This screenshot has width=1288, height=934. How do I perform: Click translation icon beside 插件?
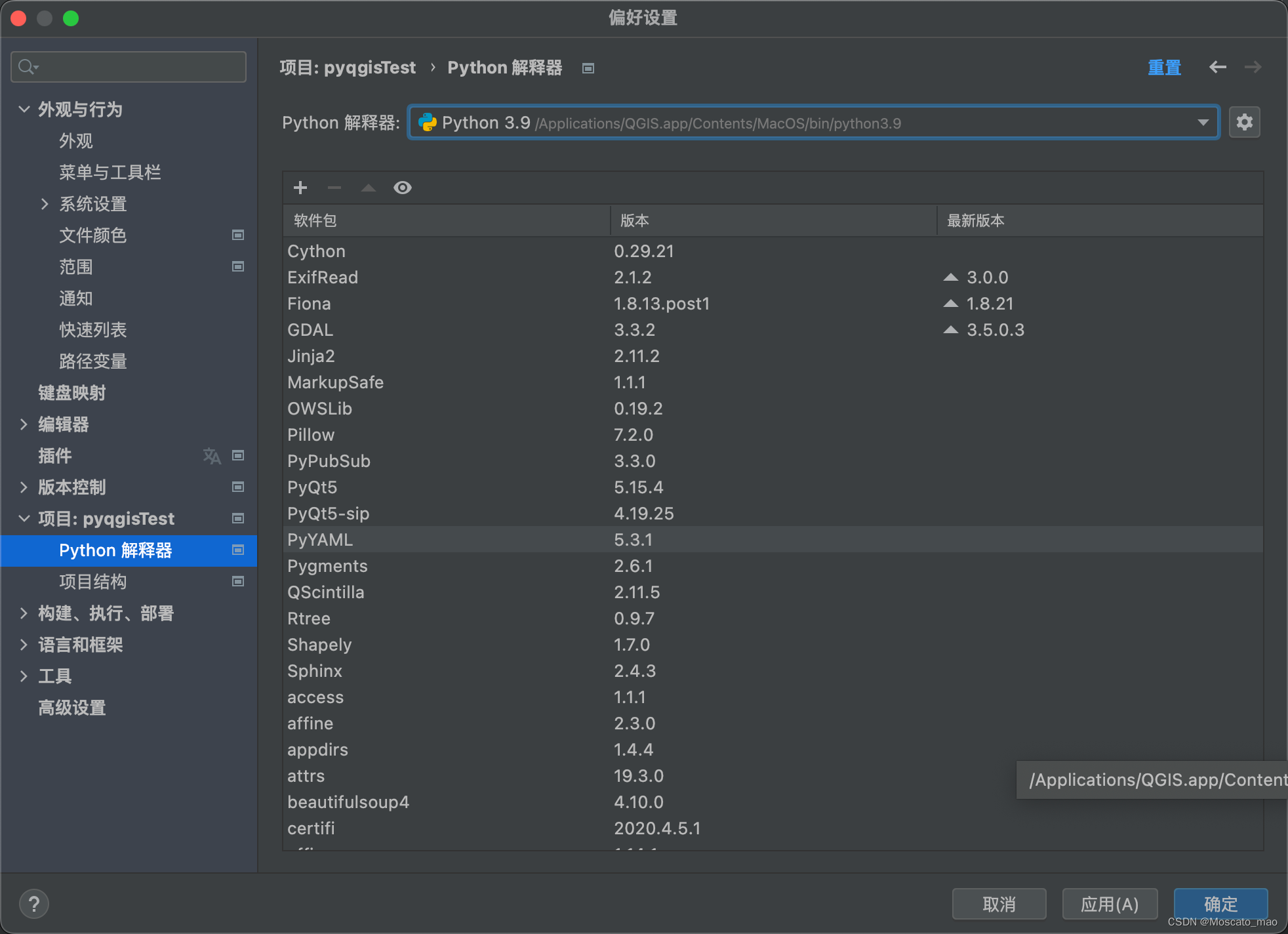click(x=212, y=455)
